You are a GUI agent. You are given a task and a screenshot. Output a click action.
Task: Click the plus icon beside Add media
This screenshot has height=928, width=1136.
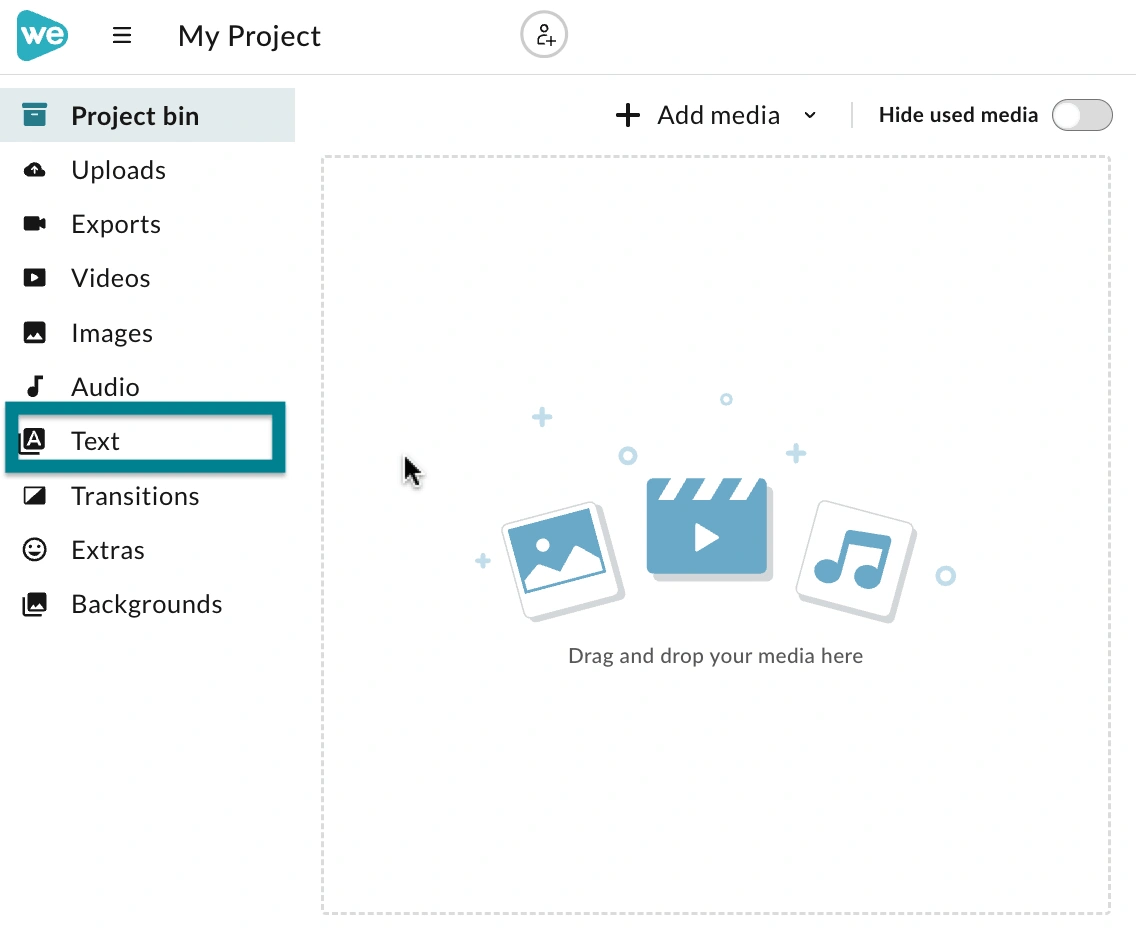627,115
